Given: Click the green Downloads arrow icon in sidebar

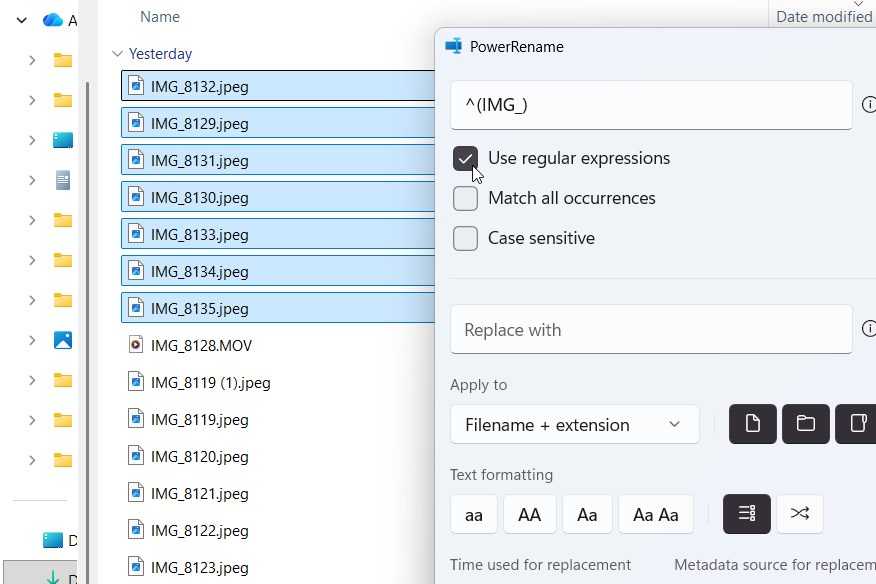Looking at the screenshot, I should pyautogui.click(x=53, y=577).
